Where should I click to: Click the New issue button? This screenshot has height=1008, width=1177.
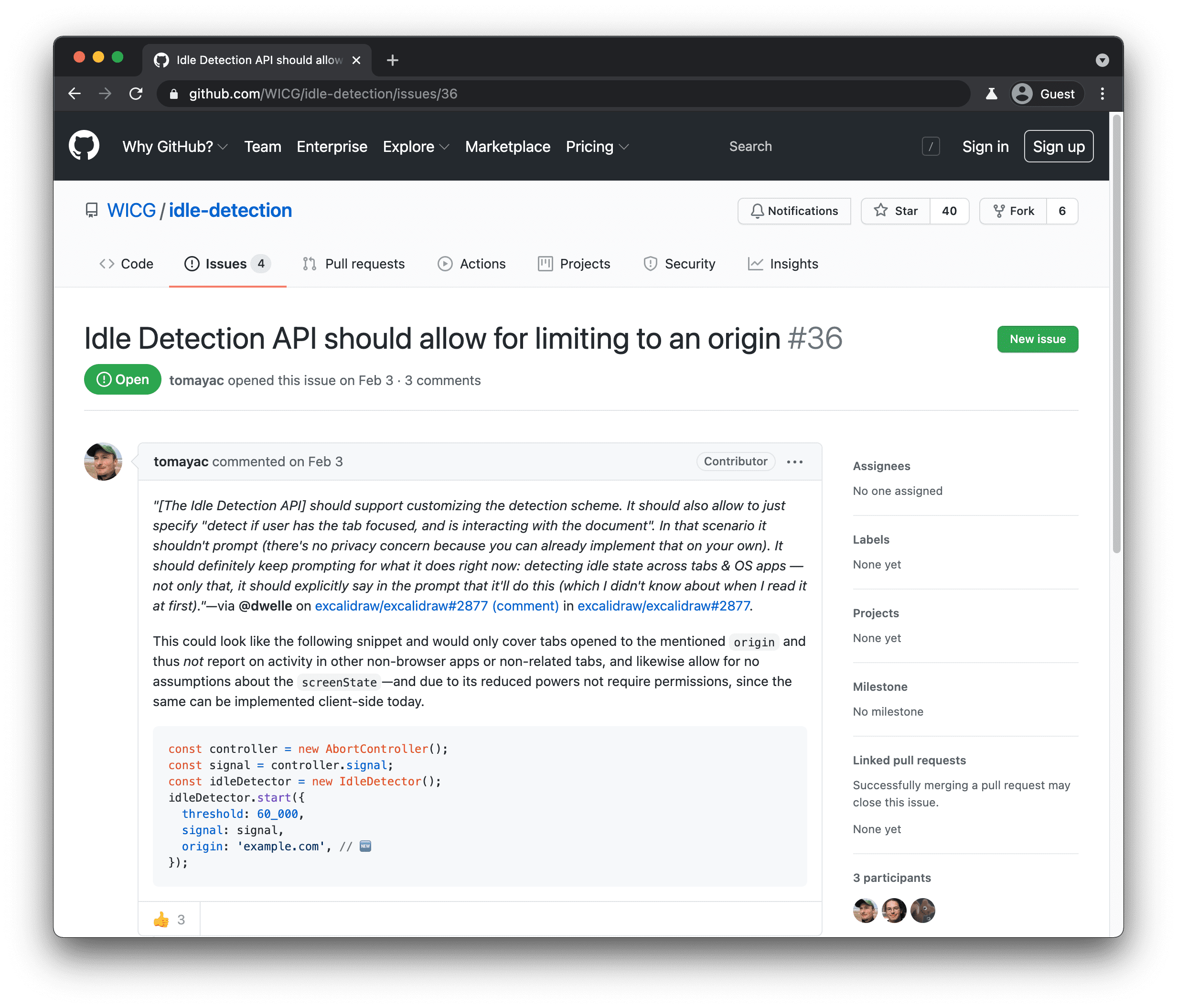tap(1037, 339)
